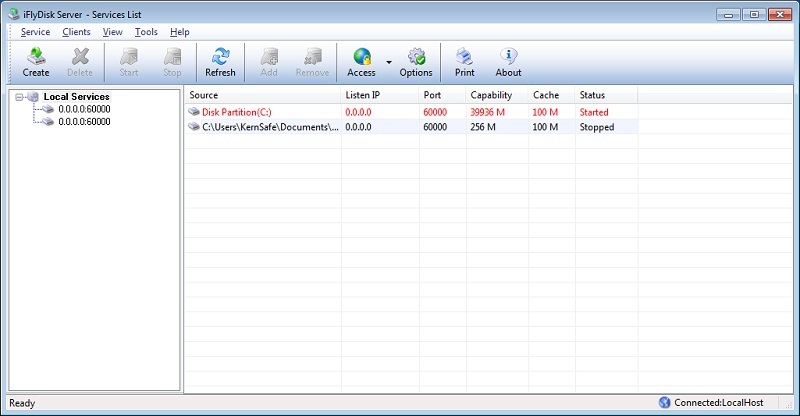The image size is (800, 416).
Task: Open the Options gear icon
Action: 416,62
